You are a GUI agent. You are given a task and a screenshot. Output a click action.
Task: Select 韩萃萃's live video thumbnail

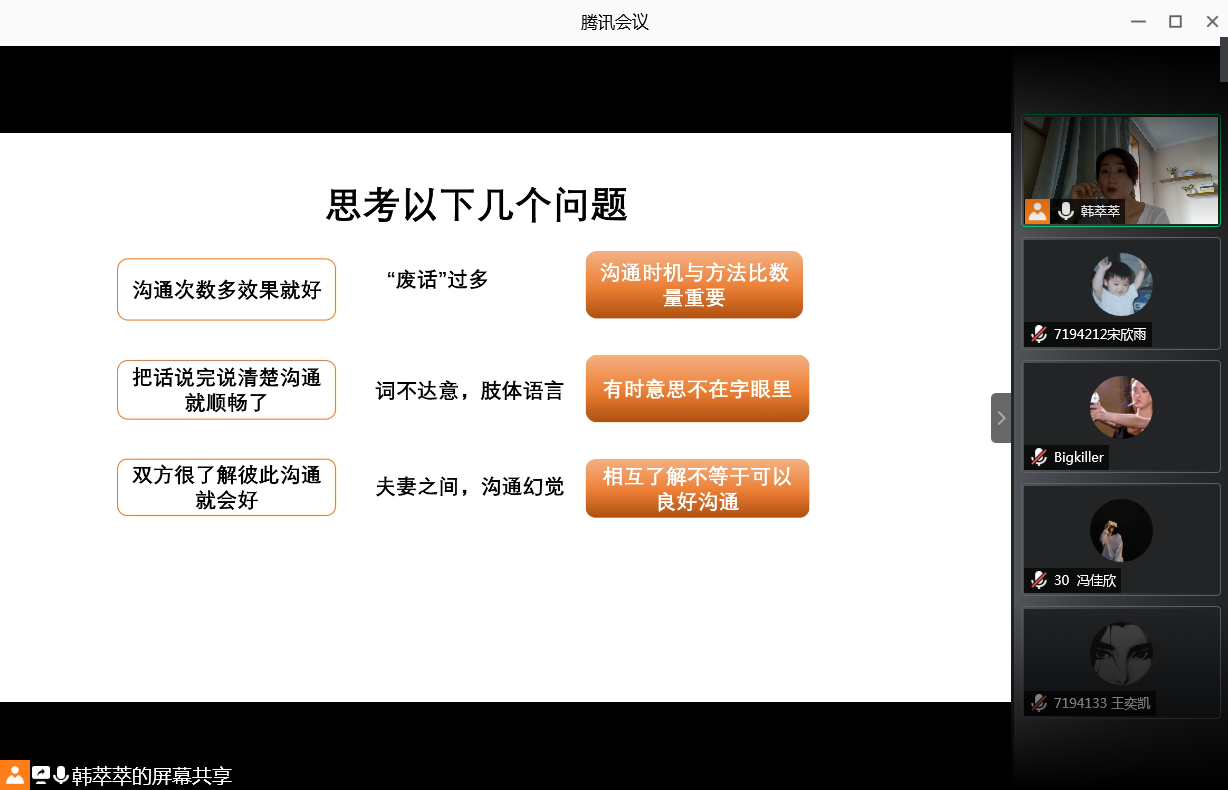click(x=1121, y=170)
